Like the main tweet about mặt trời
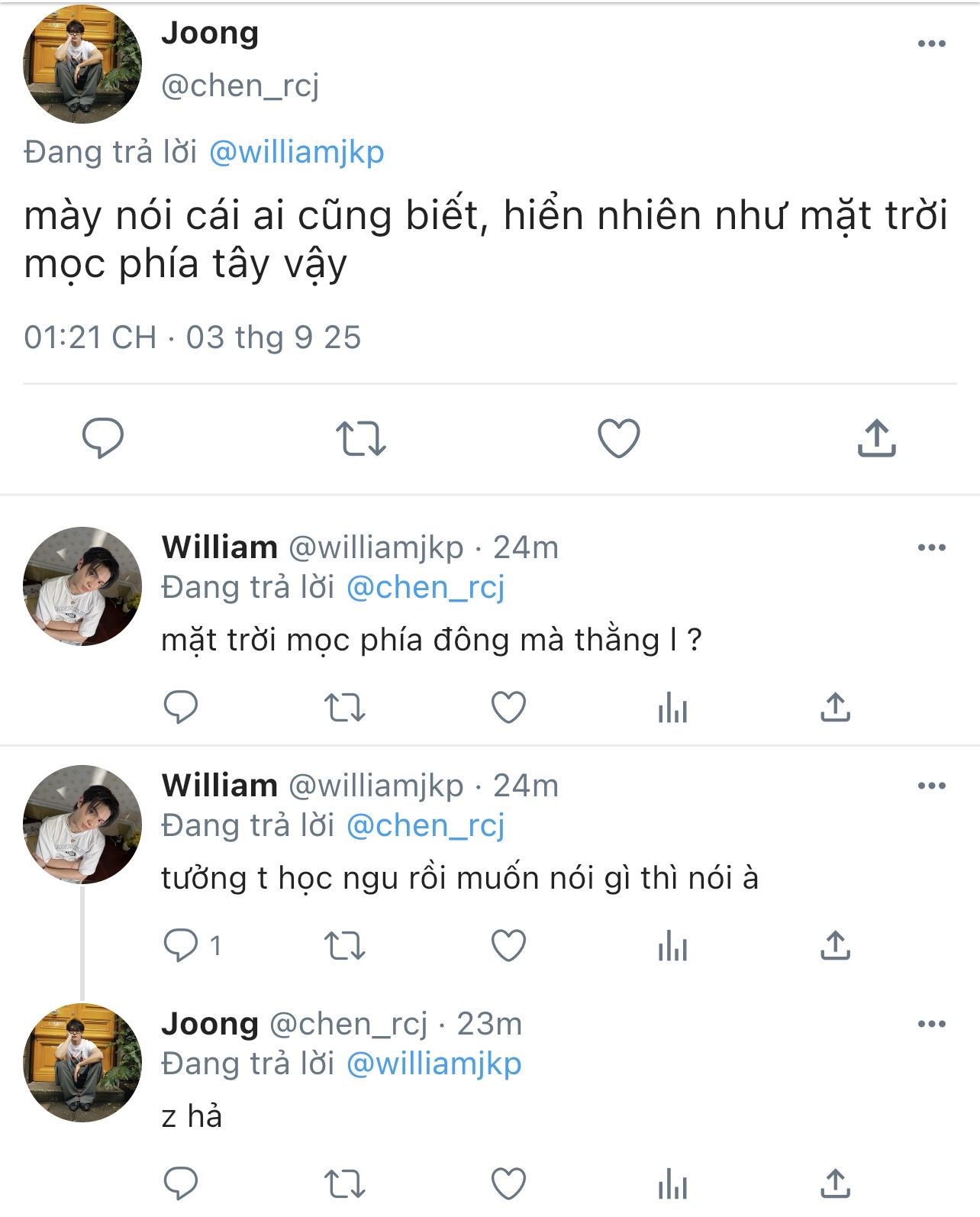 618,438
